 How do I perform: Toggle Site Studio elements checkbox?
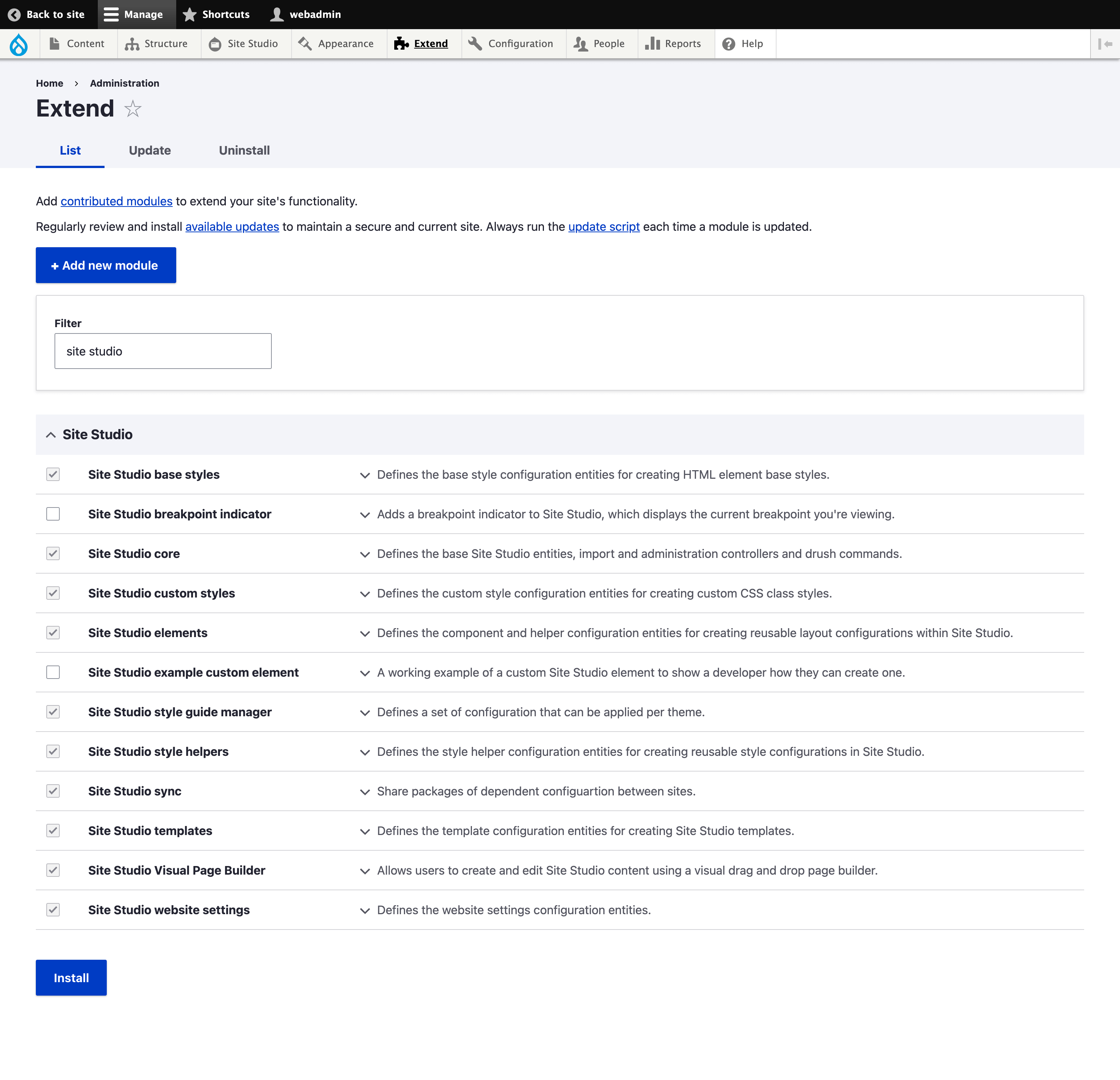53,633
